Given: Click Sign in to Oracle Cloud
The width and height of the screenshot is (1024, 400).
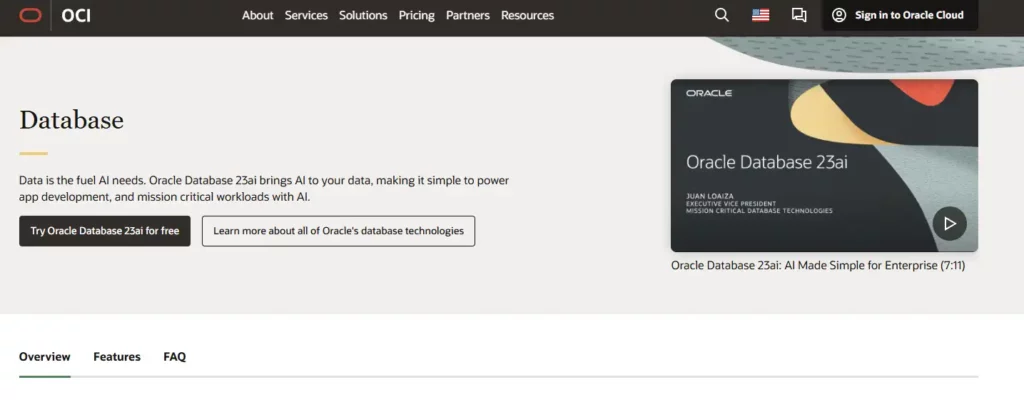Looking at the screenshot, I should click(x=900, y=15).
